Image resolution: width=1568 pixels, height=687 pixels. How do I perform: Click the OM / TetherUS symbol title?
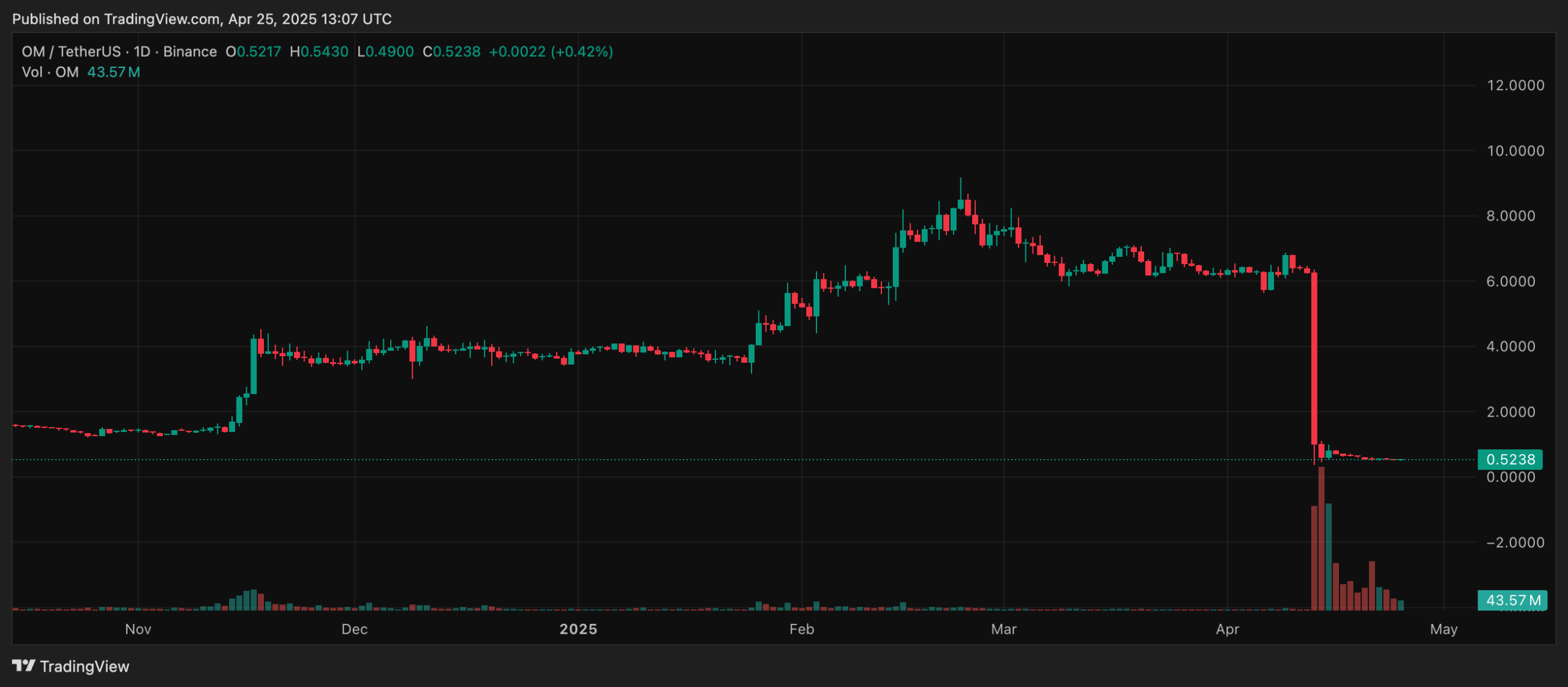pyautogui.click(x=71, y=51)
